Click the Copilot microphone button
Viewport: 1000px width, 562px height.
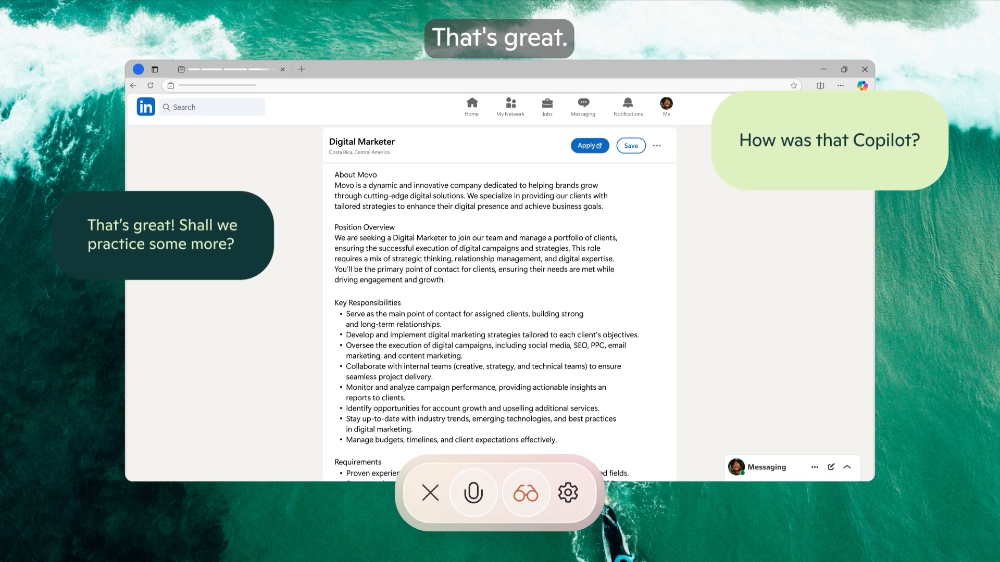(474, 492)
